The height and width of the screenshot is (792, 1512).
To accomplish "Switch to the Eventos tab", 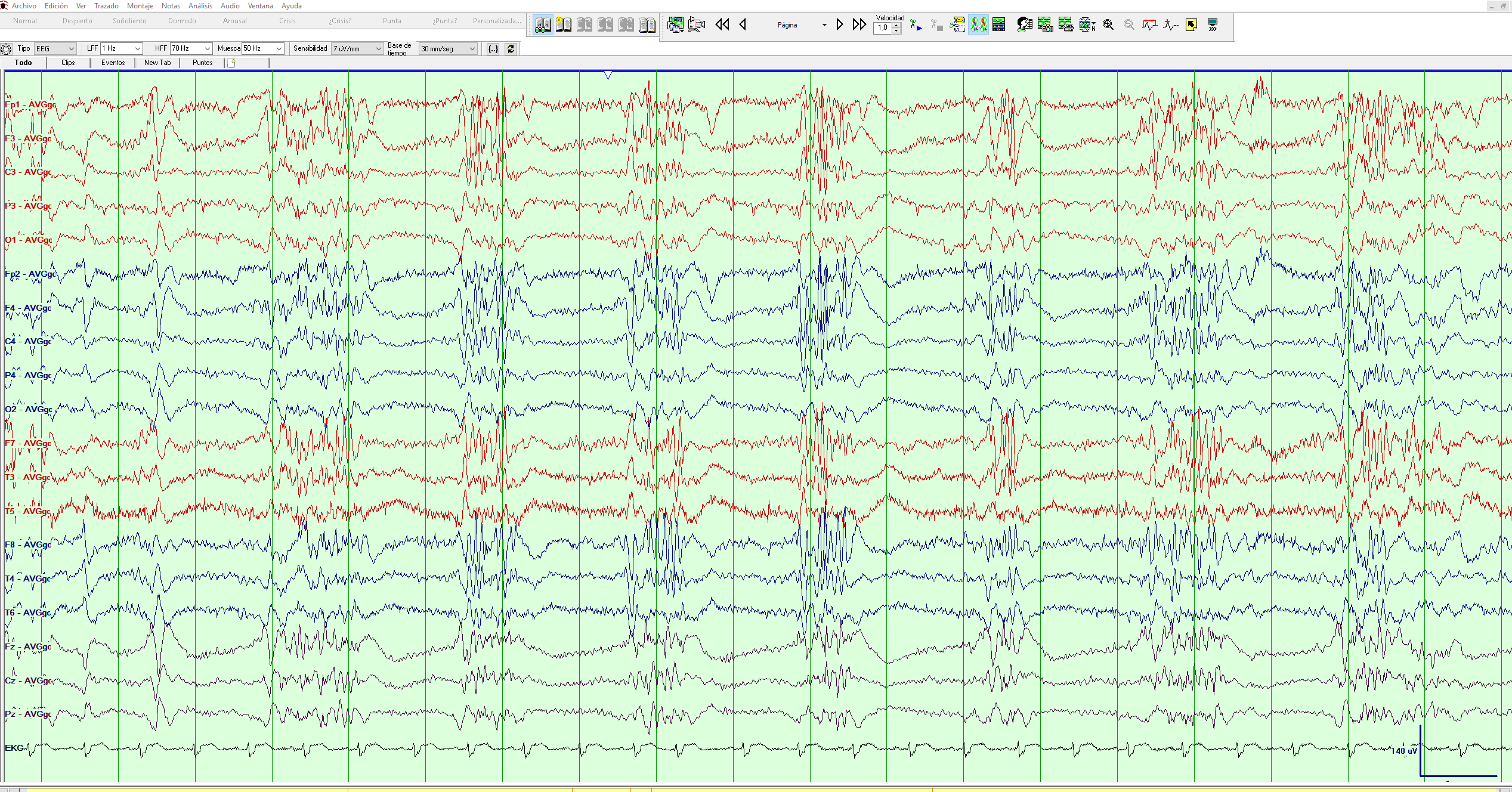I will pos(113,63).
